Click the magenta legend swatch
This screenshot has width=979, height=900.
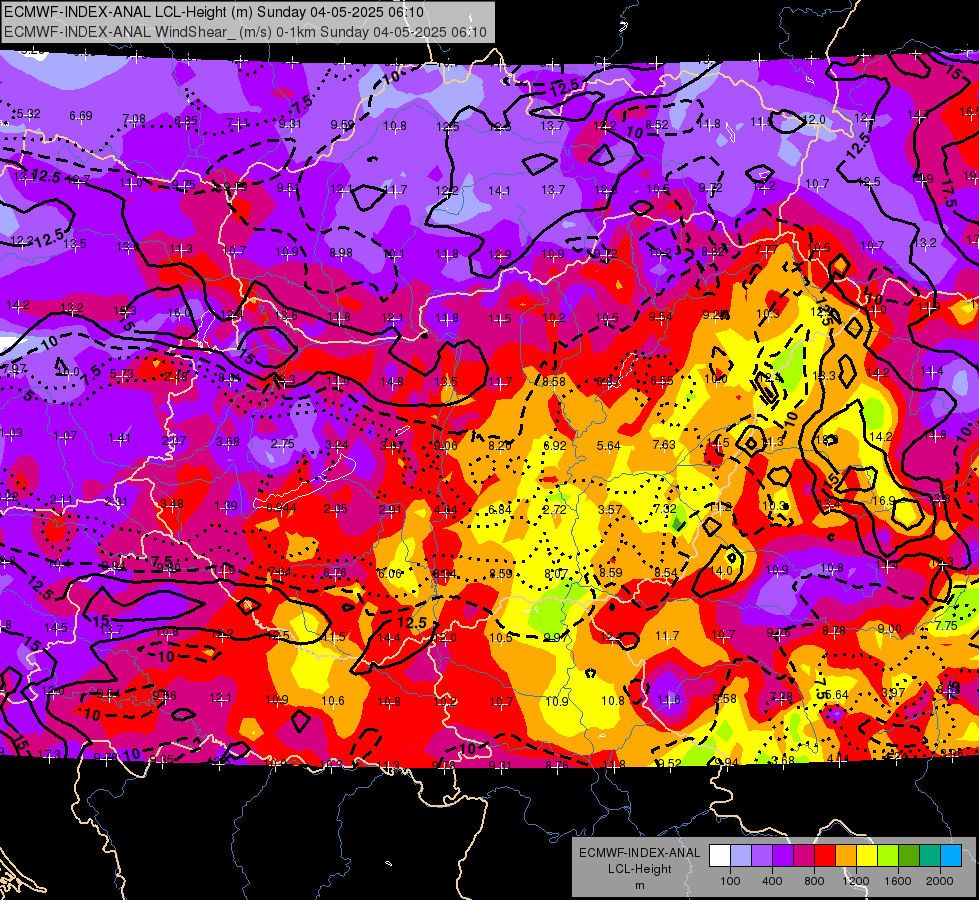coord(804,856)
